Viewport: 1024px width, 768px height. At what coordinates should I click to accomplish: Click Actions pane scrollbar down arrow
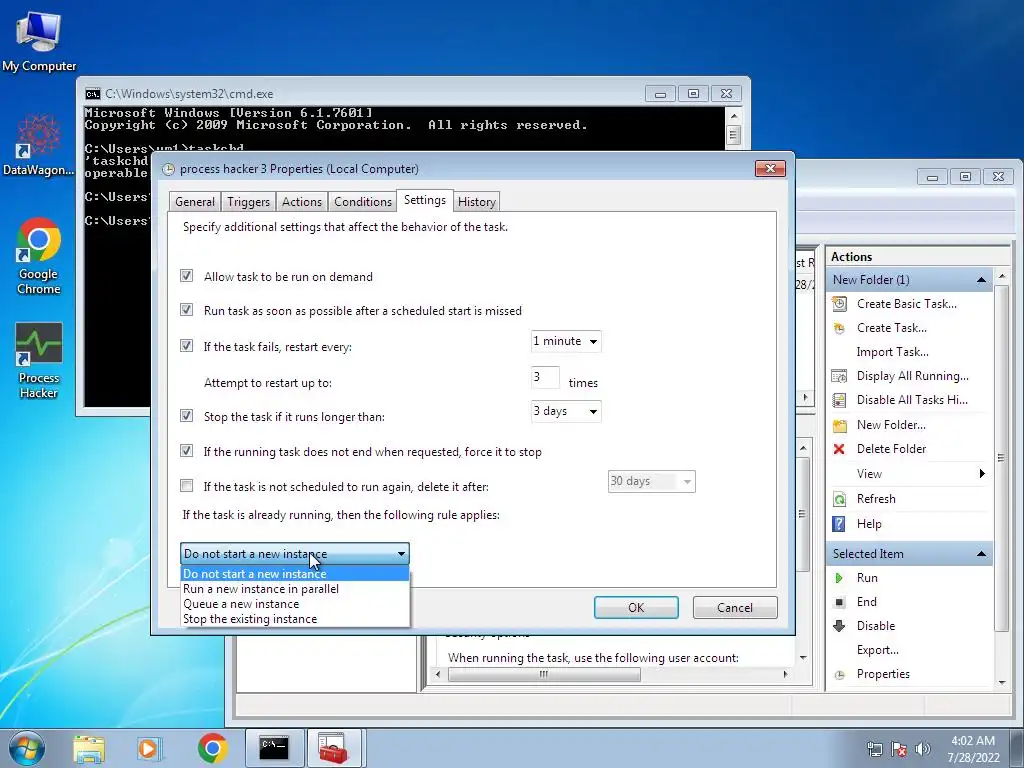pos(1002,683)
